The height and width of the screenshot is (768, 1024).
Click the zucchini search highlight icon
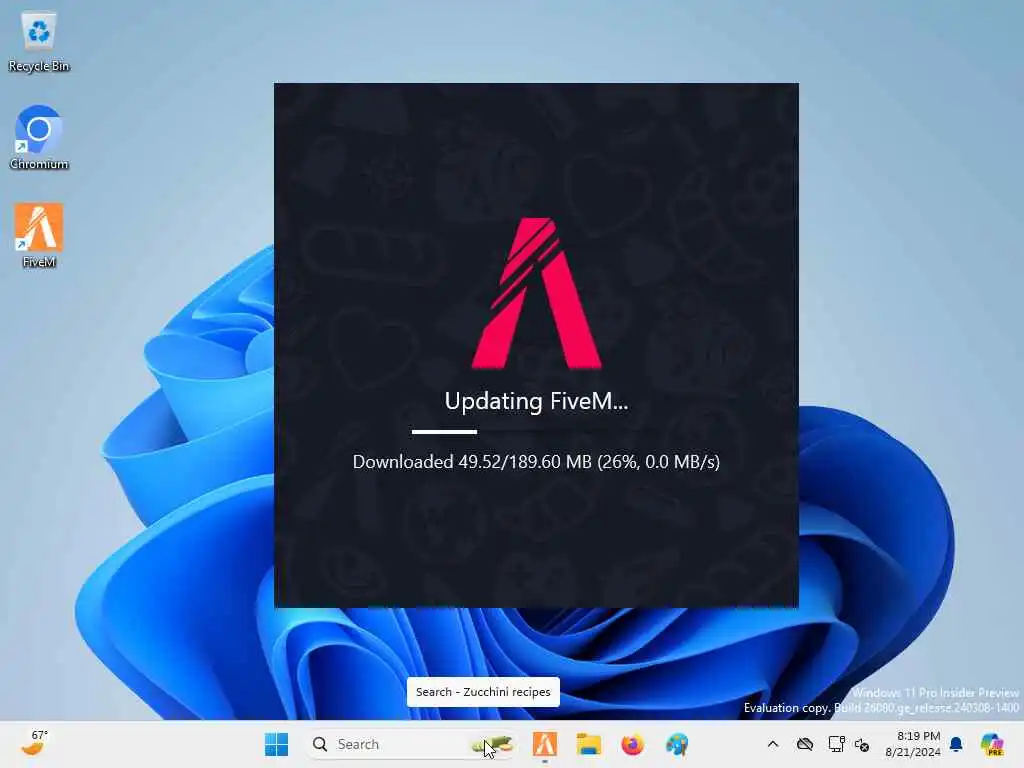pos(492,744)
